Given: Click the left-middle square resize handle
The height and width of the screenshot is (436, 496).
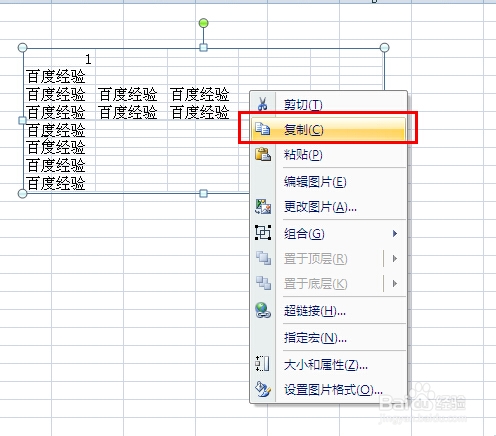Looking at the screenshot, I should [22, 120].
